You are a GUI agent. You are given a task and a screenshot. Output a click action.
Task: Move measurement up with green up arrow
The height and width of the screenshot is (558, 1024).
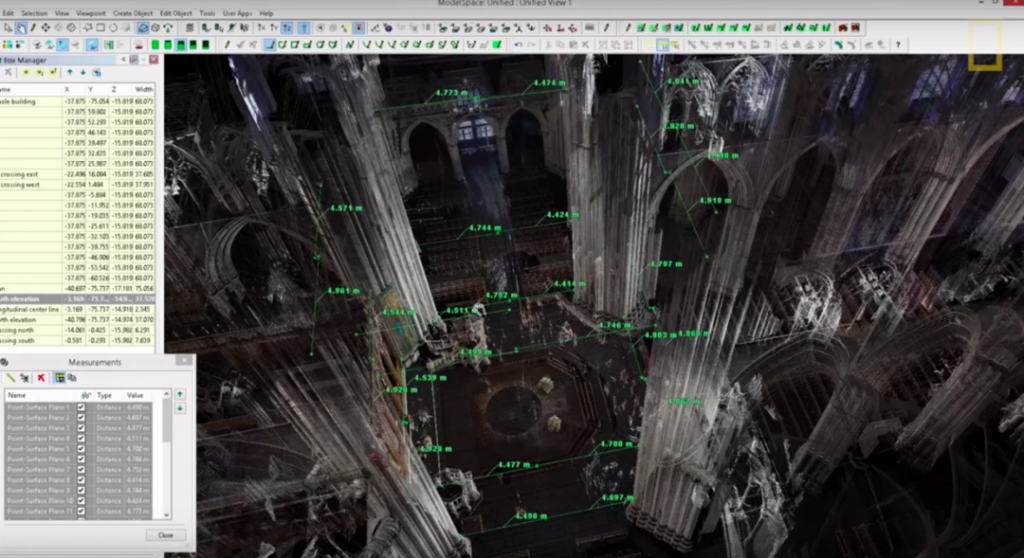pos(180,395)
